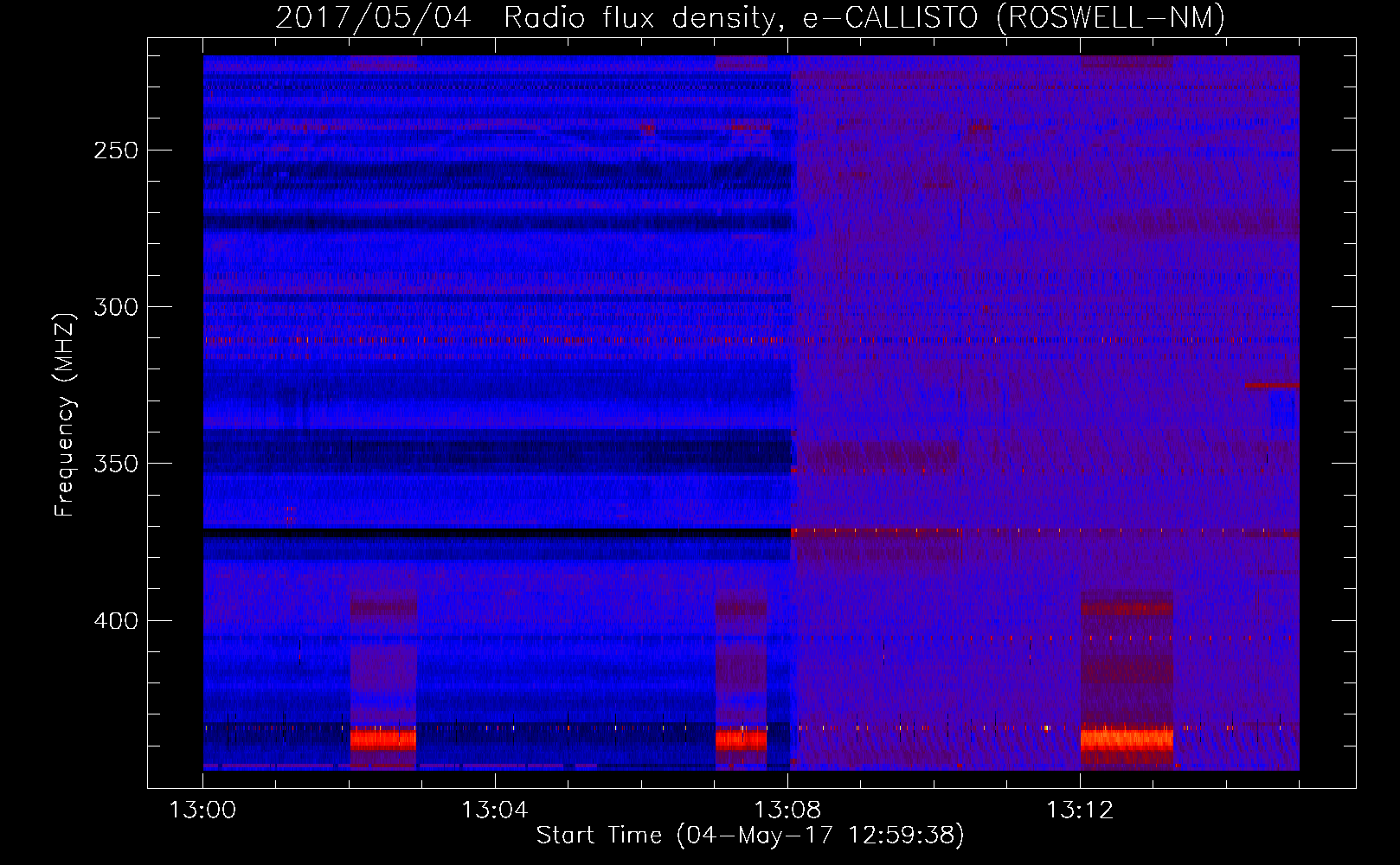The width and height of the screenshot is (1400, 865).
Task: Click the 250 frequency tick label
Action: coord(116,151)
